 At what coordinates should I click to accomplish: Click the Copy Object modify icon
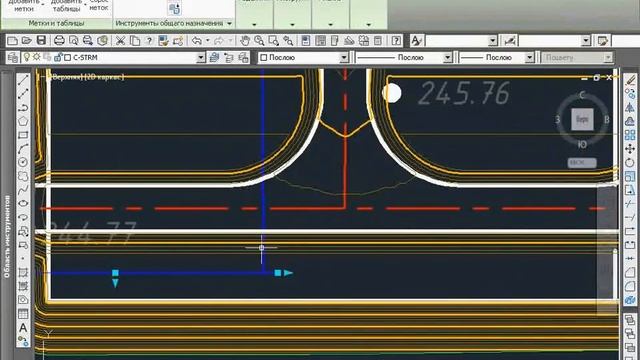[x=630, y=94]
